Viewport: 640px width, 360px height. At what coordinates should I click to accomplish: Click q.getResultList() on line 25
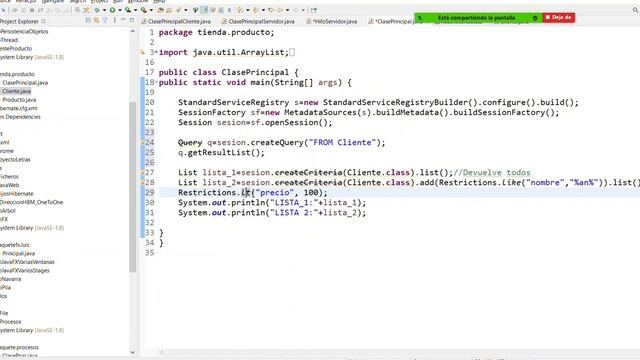tap(221, 153)
